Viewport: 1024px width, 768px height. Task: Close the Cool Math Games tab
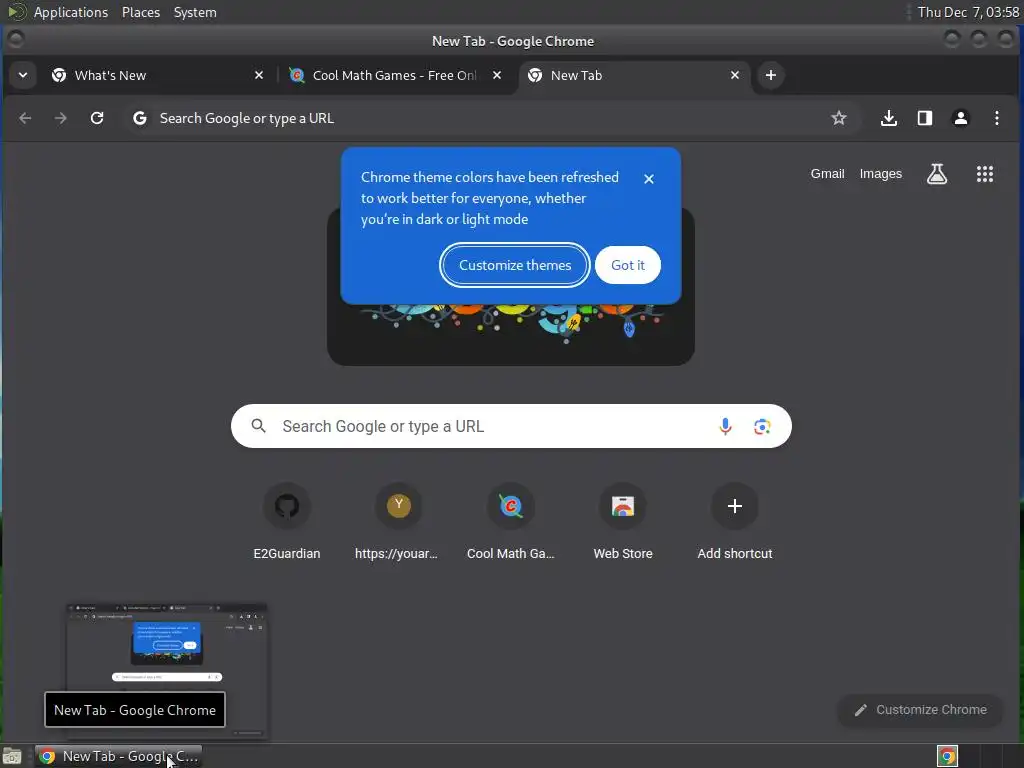click(497, 75)
